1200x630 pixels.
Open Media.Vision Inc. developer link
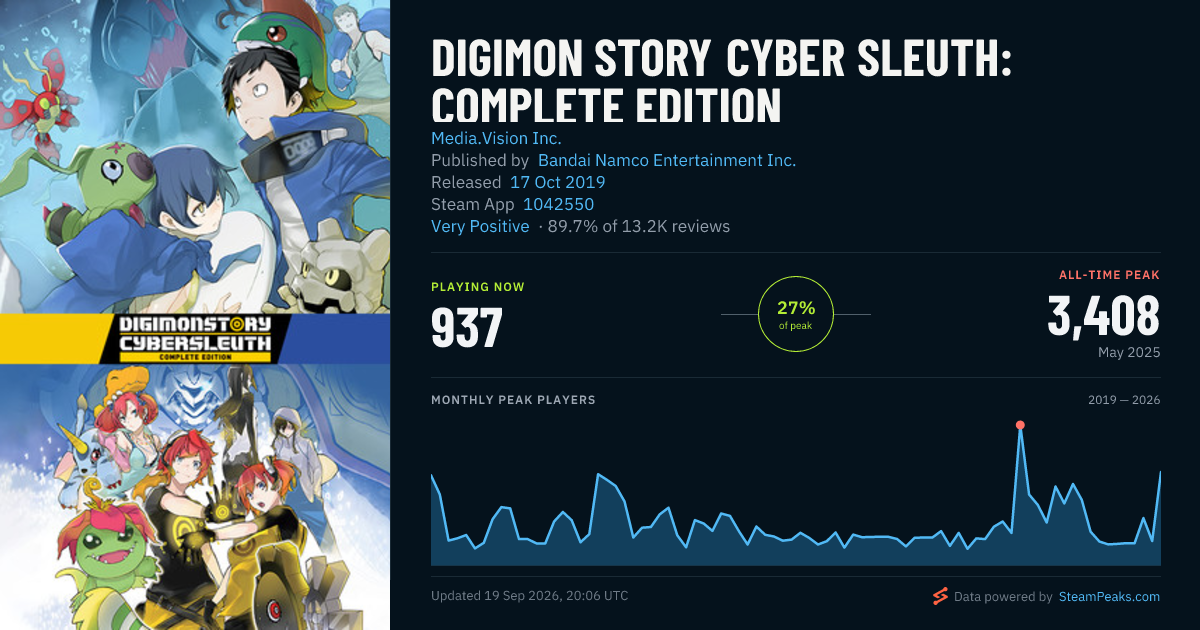496,138
